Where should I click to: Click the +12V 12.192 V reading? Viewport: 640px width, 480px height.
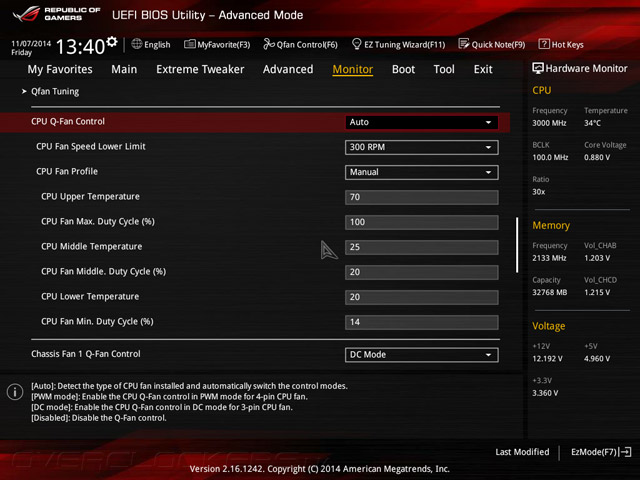tap(547, 359)
